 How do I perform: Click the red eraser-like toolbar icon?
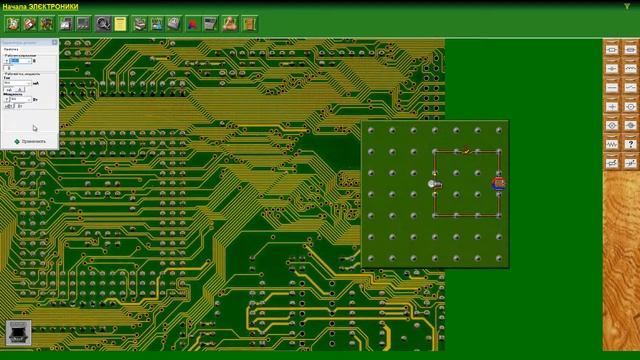coord(29,24)
